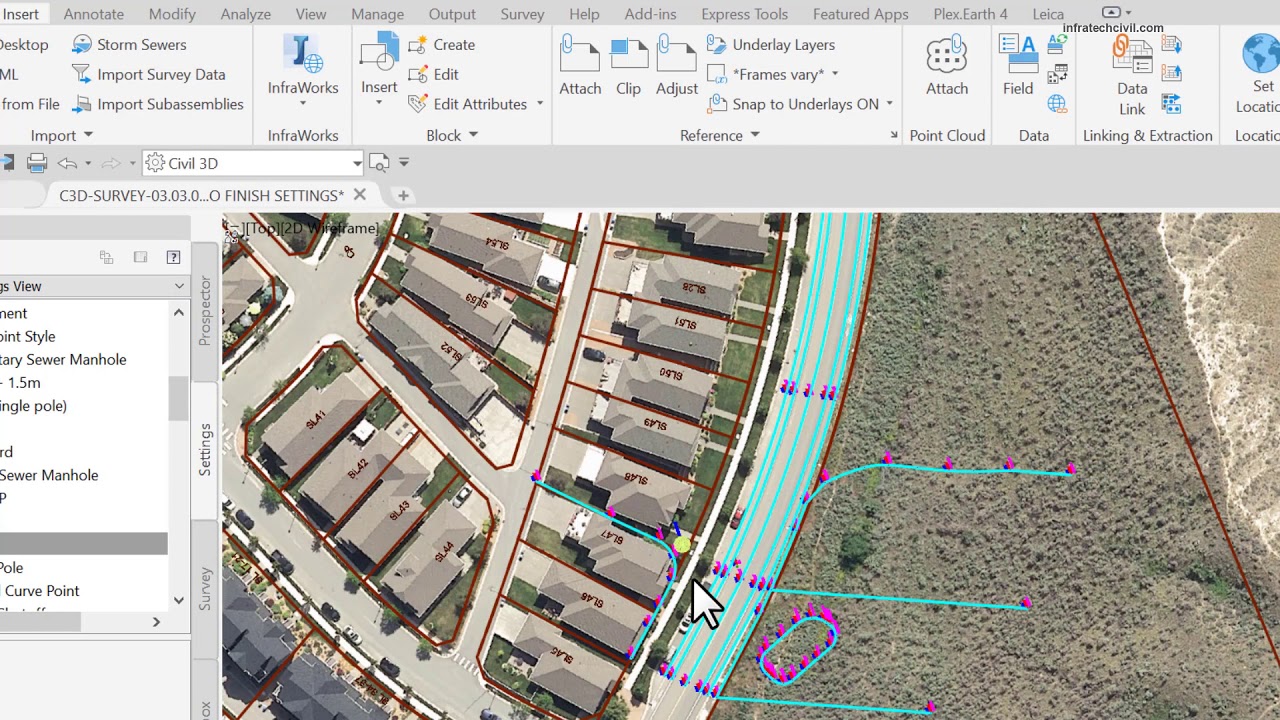Click the Update Fields icon
This screenshot has width=1280, height=720.
[x=1057, y=45]
